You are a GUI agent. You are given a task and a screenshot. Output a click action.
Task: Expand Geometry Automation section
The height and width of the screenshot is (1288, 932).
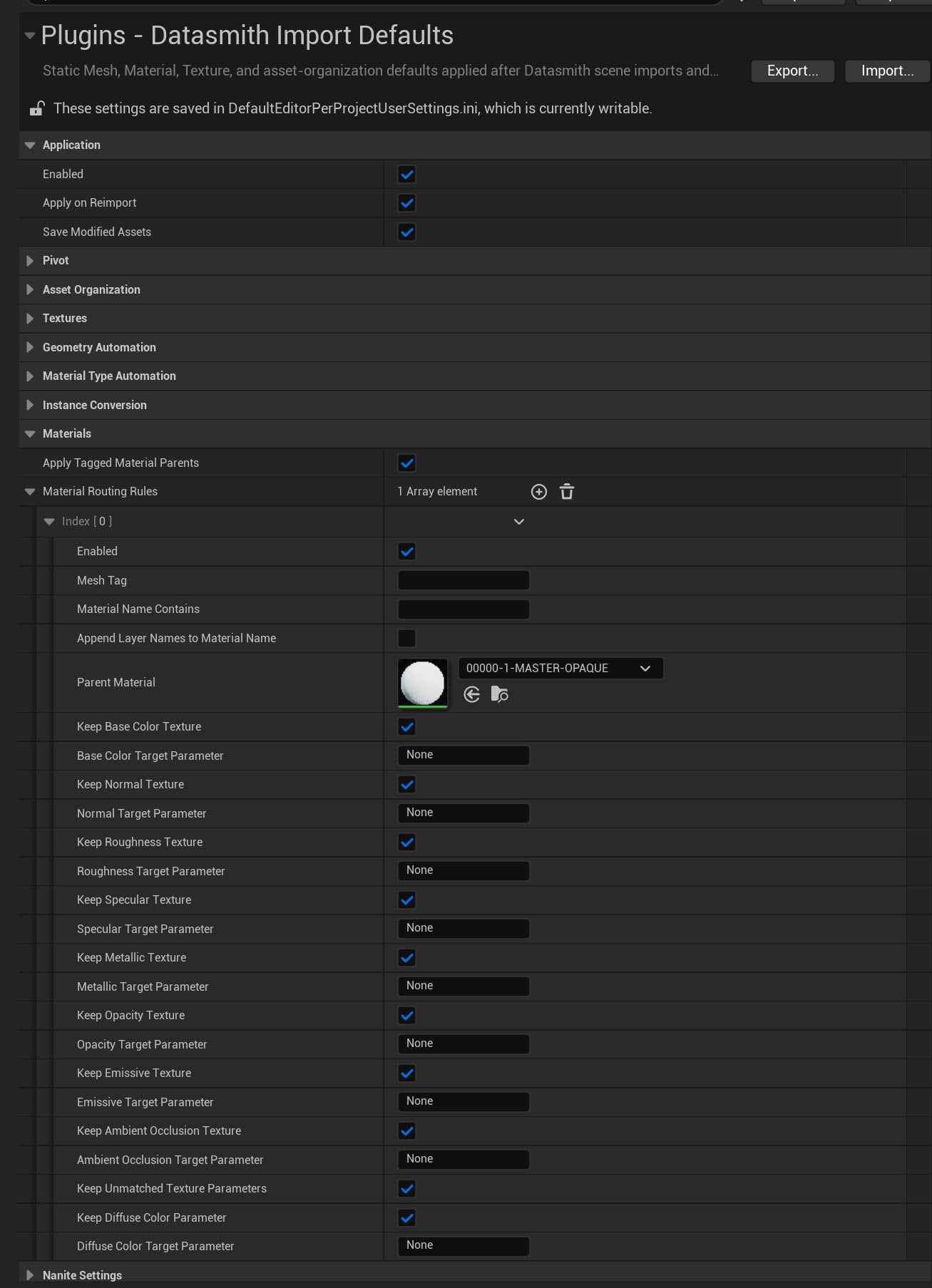pyautogui.click(x=30, y=347)
